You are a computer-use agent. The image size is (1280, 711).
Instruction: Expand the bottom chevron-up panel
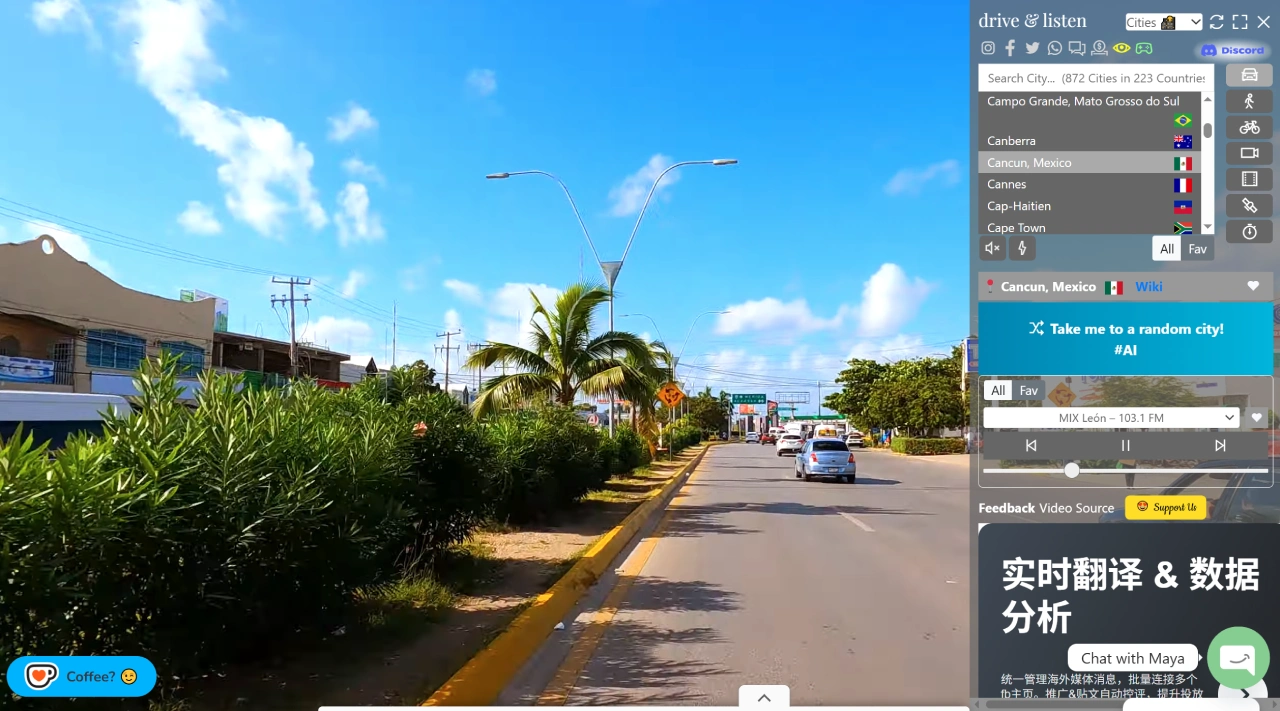[764, 698]
